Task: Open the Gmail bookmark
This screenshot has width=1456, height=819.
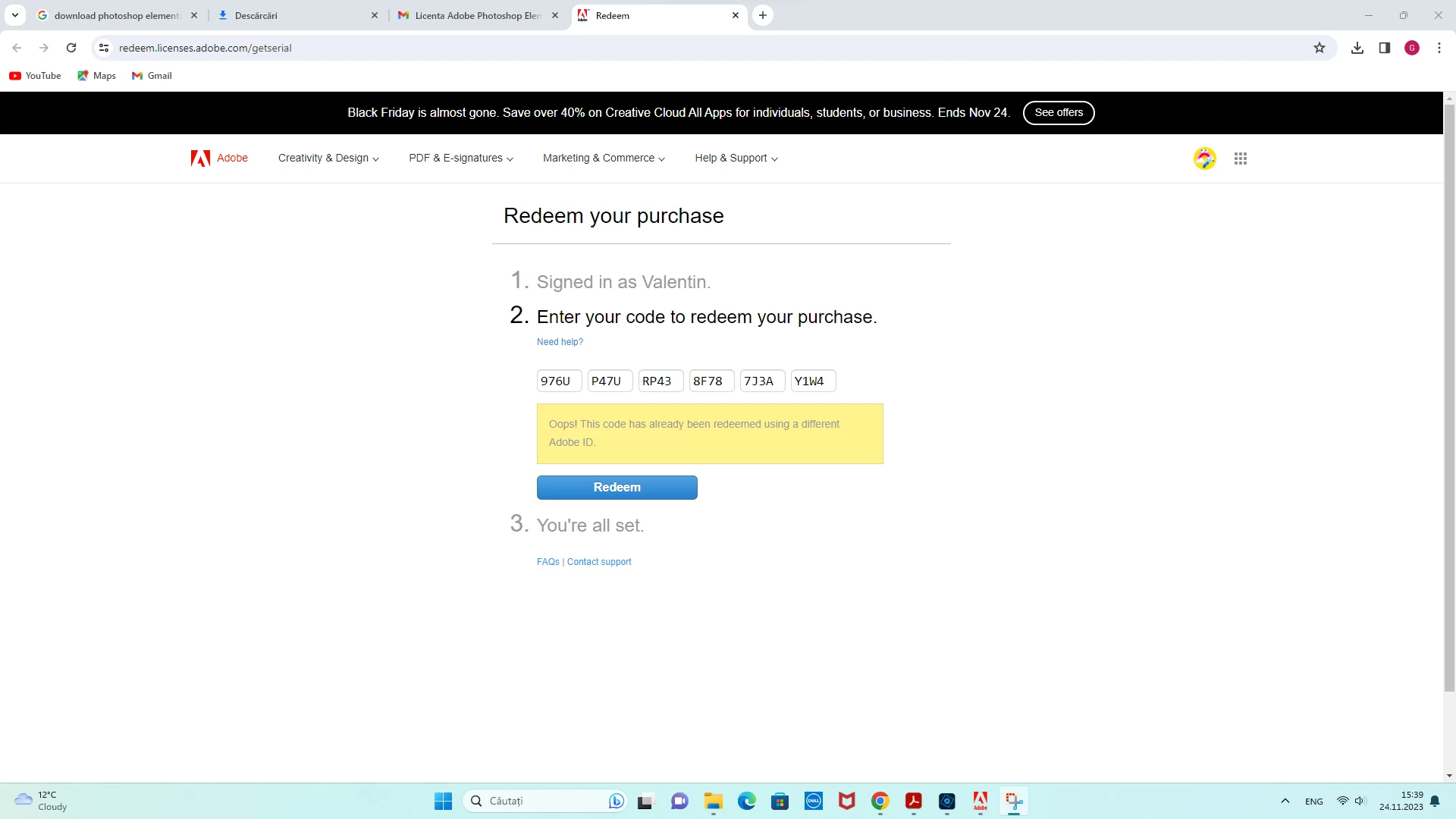Action: pos(152,76)
